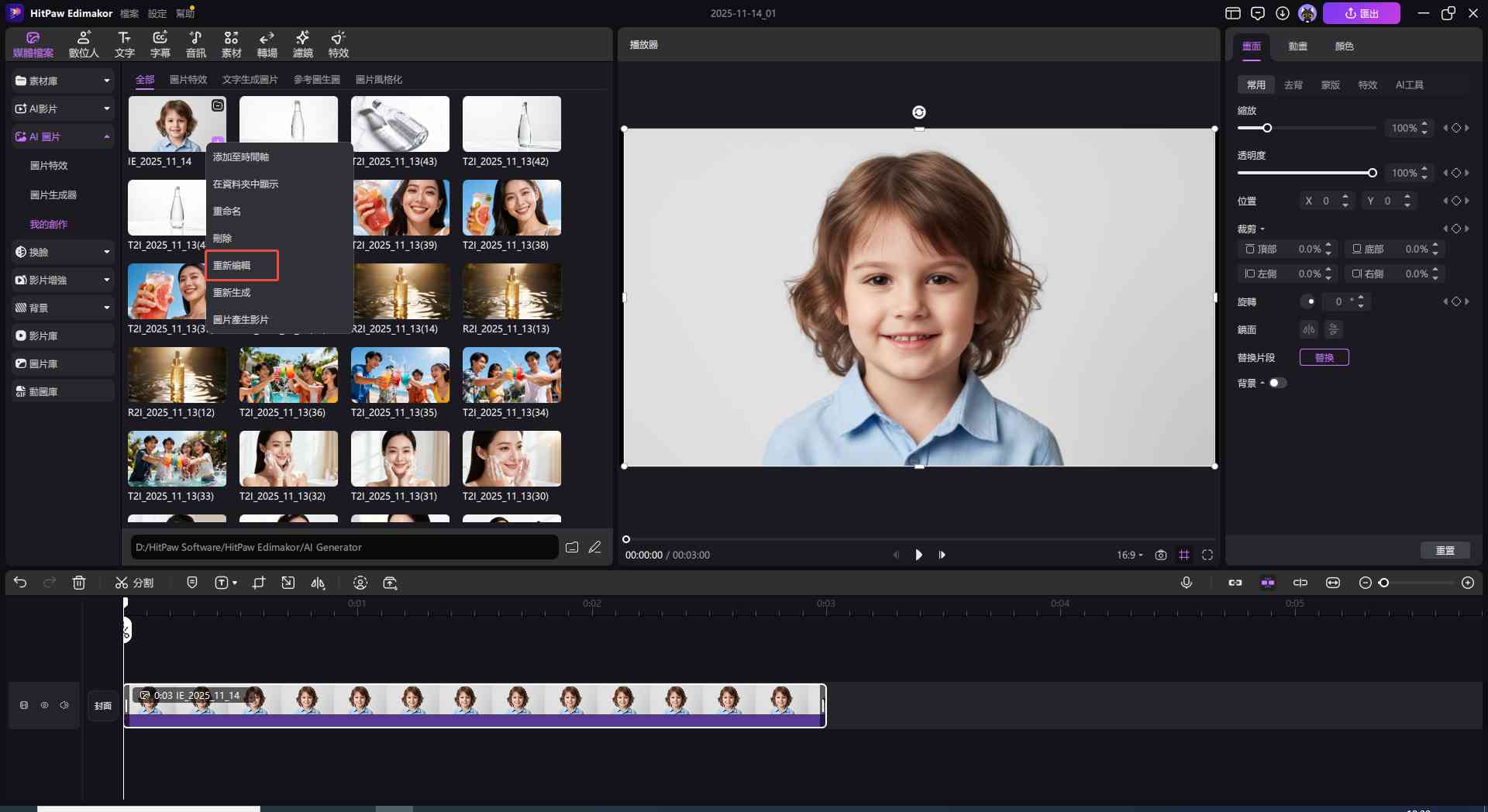Click the microphone voiceover record icon
The height and width of the screenshot is (812, 1488).
click(1186, 583)
